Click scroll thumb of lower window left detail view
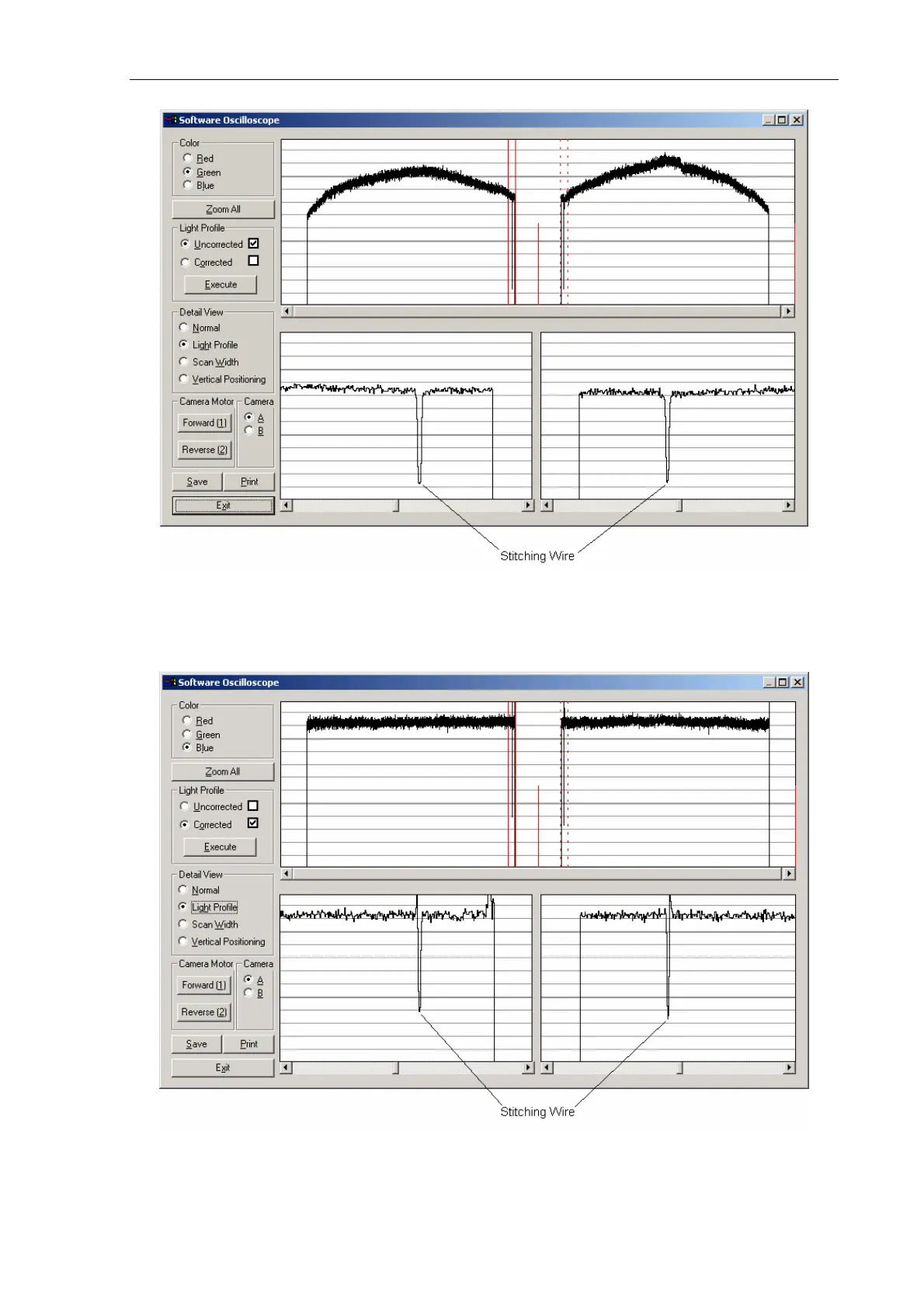 [396, 1068]
